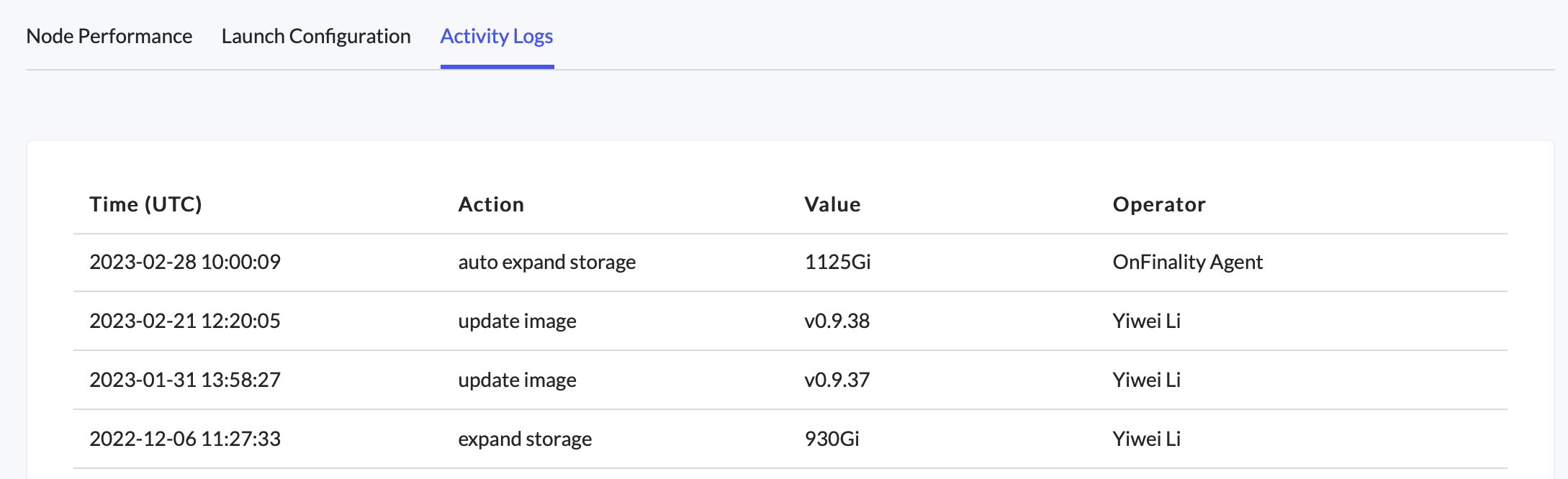Click update image in the v0.9.37 row
Image resolution: width=1568 pixels, height=479 pixels.
(517, 380)
